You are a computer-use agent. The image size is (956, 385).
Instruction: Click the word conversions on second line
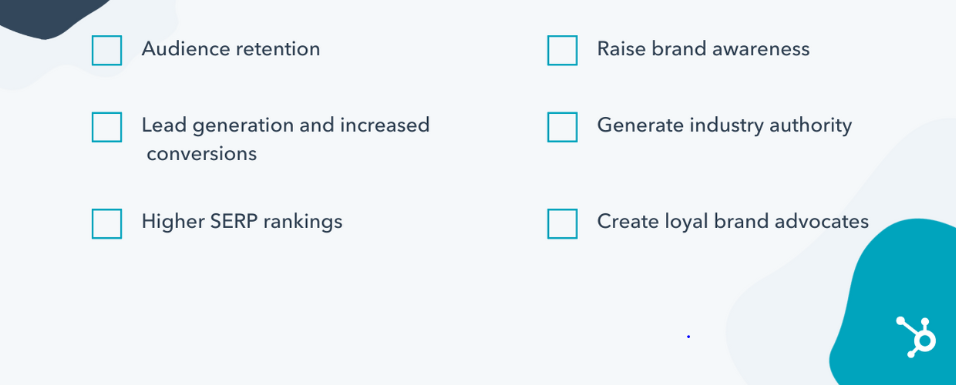[x=202, y=154]
